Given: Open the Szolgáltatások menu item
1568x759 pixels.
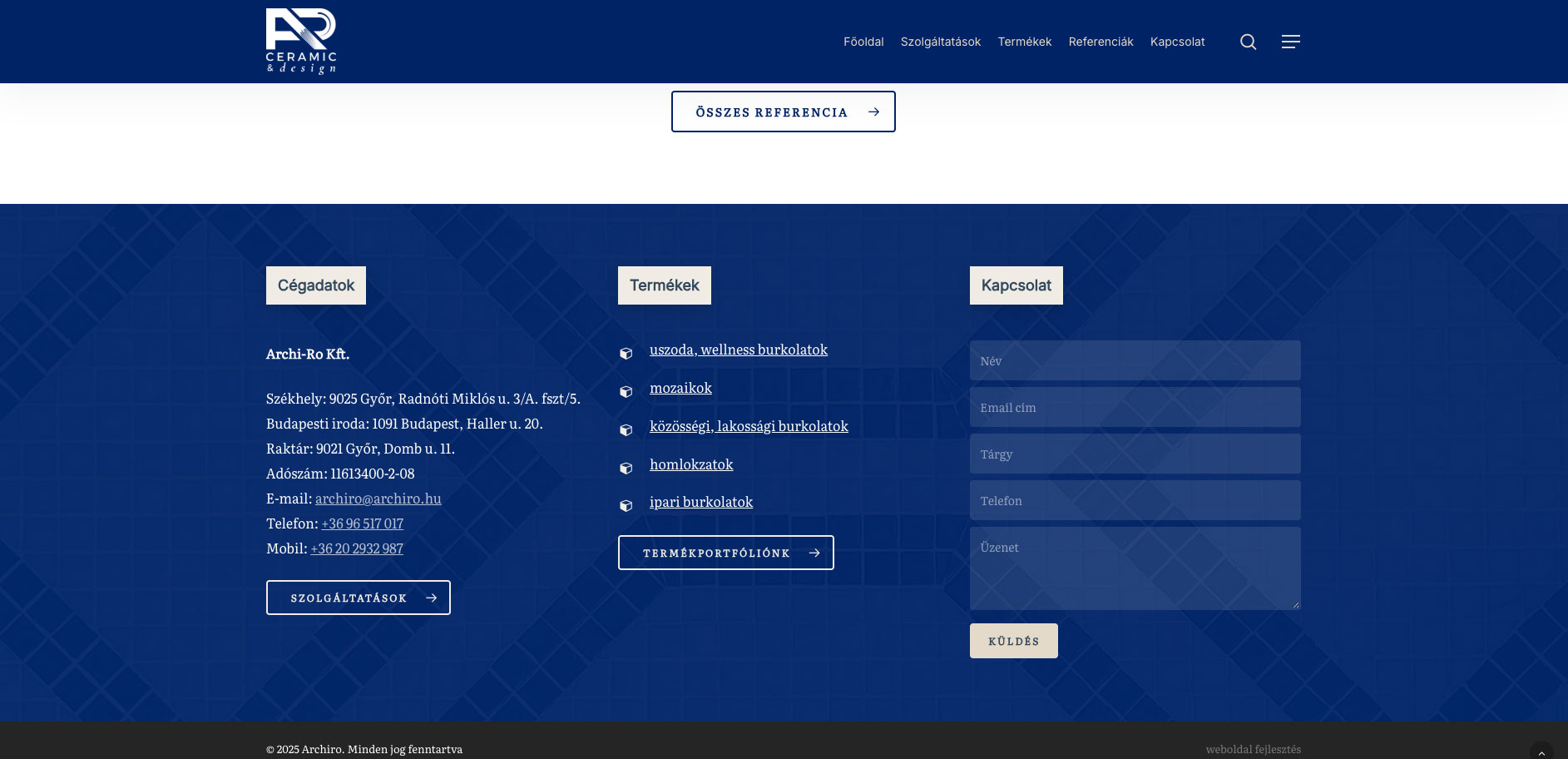Looking at the screenshot, I should [x=940, y=42].
